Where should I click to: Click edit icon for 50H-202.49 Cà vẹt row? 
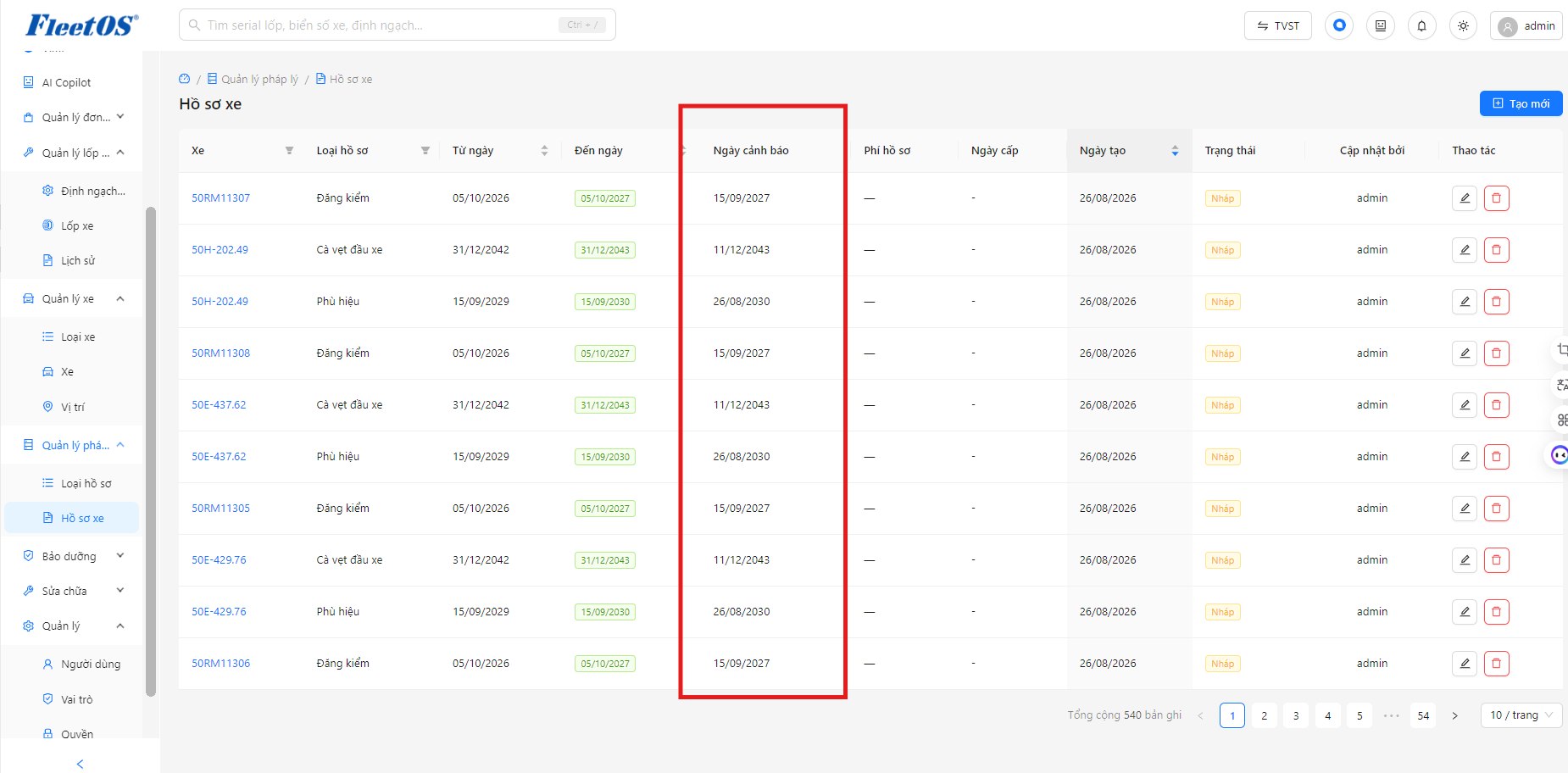(x=1465, y=250)
